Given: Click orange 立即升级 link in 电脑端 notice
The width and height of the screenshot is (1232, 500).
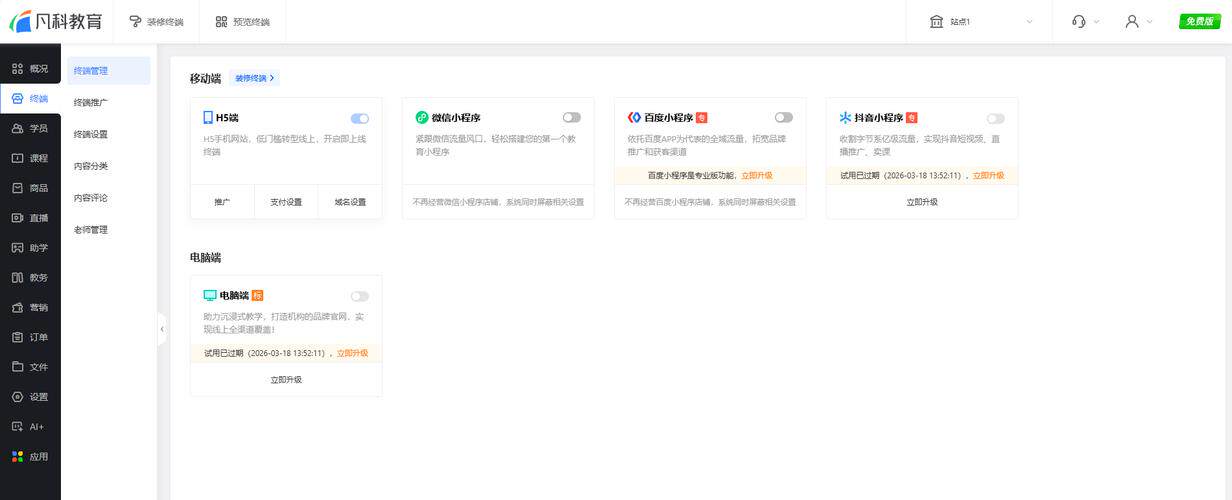Looking at the screenshot, I should [352, 353].
